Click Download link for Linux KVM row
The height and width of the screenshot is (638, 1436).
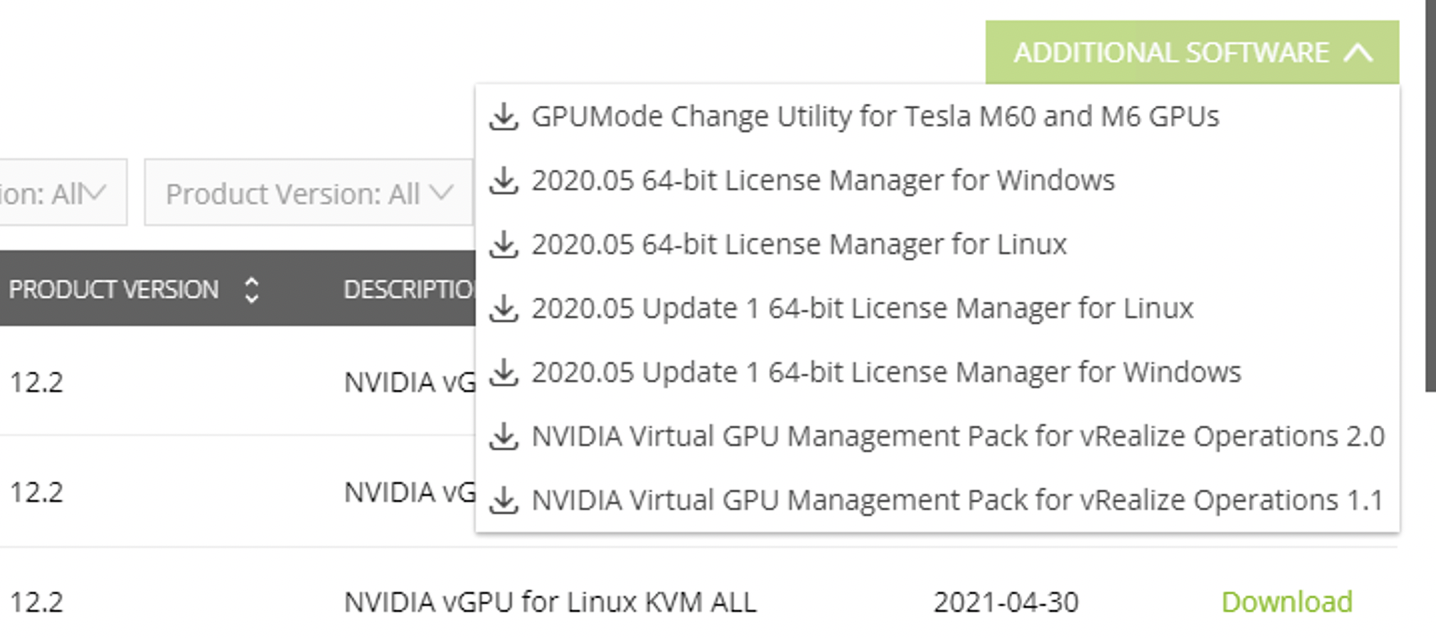coord(1287,602)
